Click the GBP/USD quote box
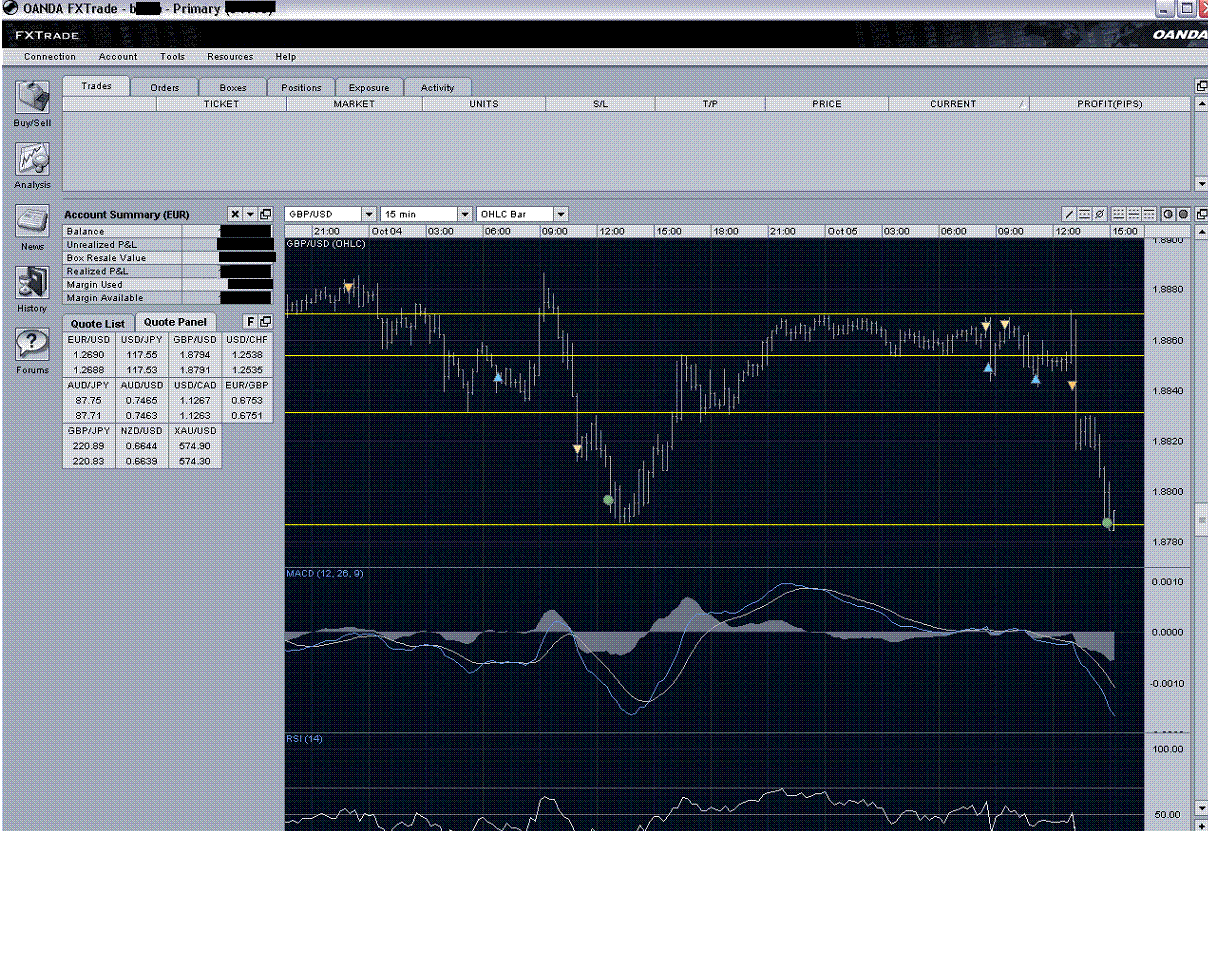The width and height of the screenshot is (1216, 973). coord(194,355)
